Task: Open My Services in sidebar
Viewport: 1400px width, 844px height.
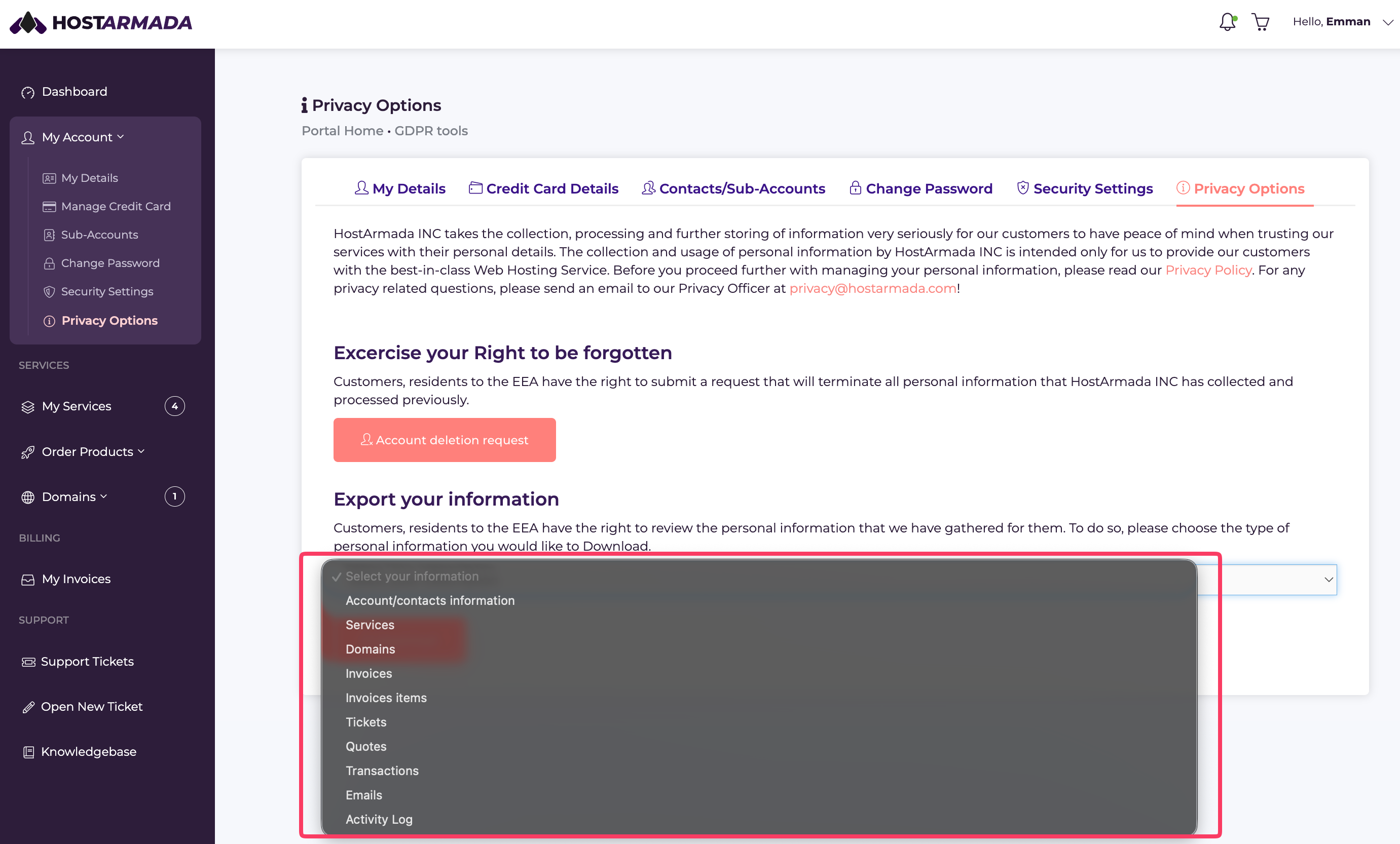Action: click(77, 406)
